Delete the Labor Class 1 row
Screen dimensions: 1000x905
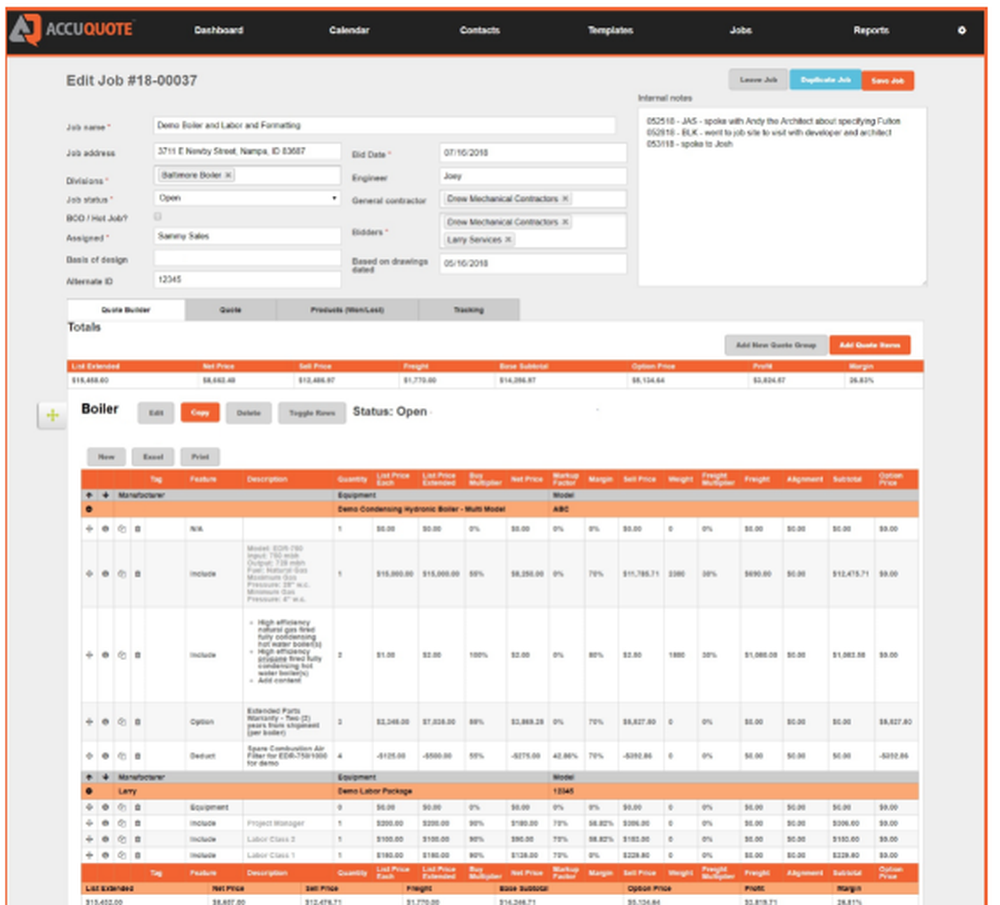coord(138,855)
